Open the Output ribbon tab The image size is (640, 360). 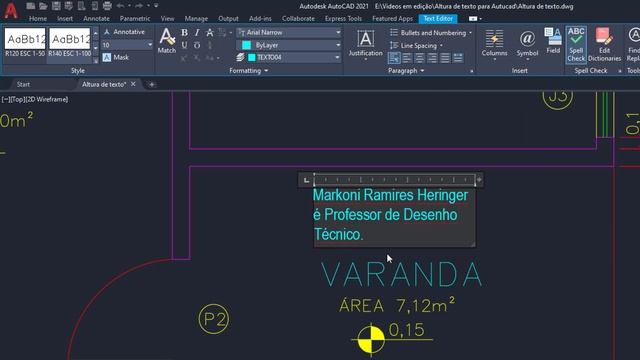click(x=228, y=19)
